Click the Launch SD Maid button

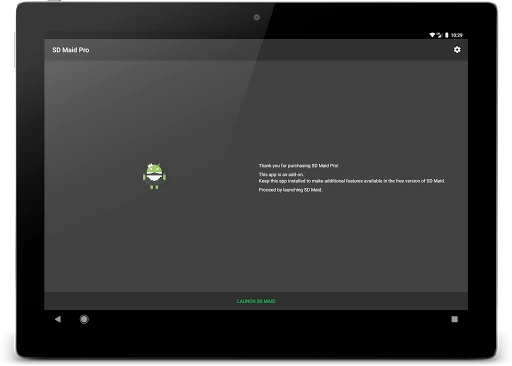click(x=256, y=301)
